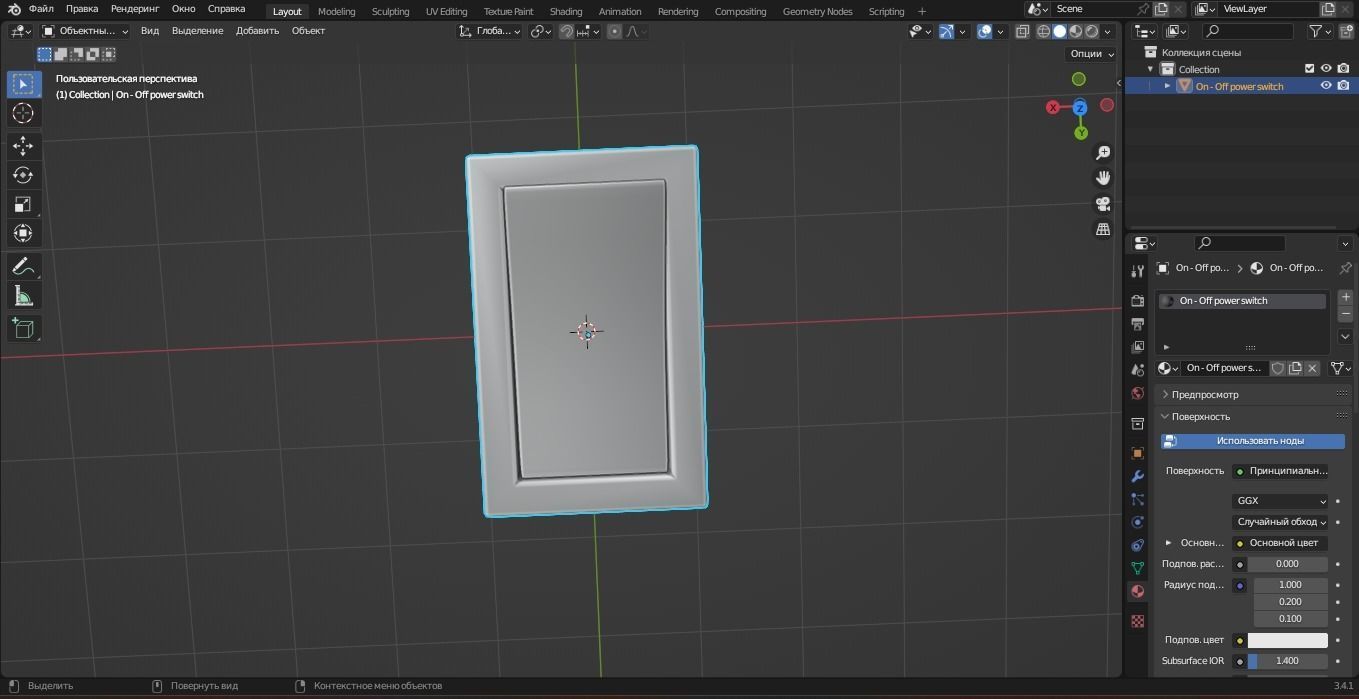Open the Texture properties checker tab
The image size is (1359, 699).
click(x=1137, y=621)
